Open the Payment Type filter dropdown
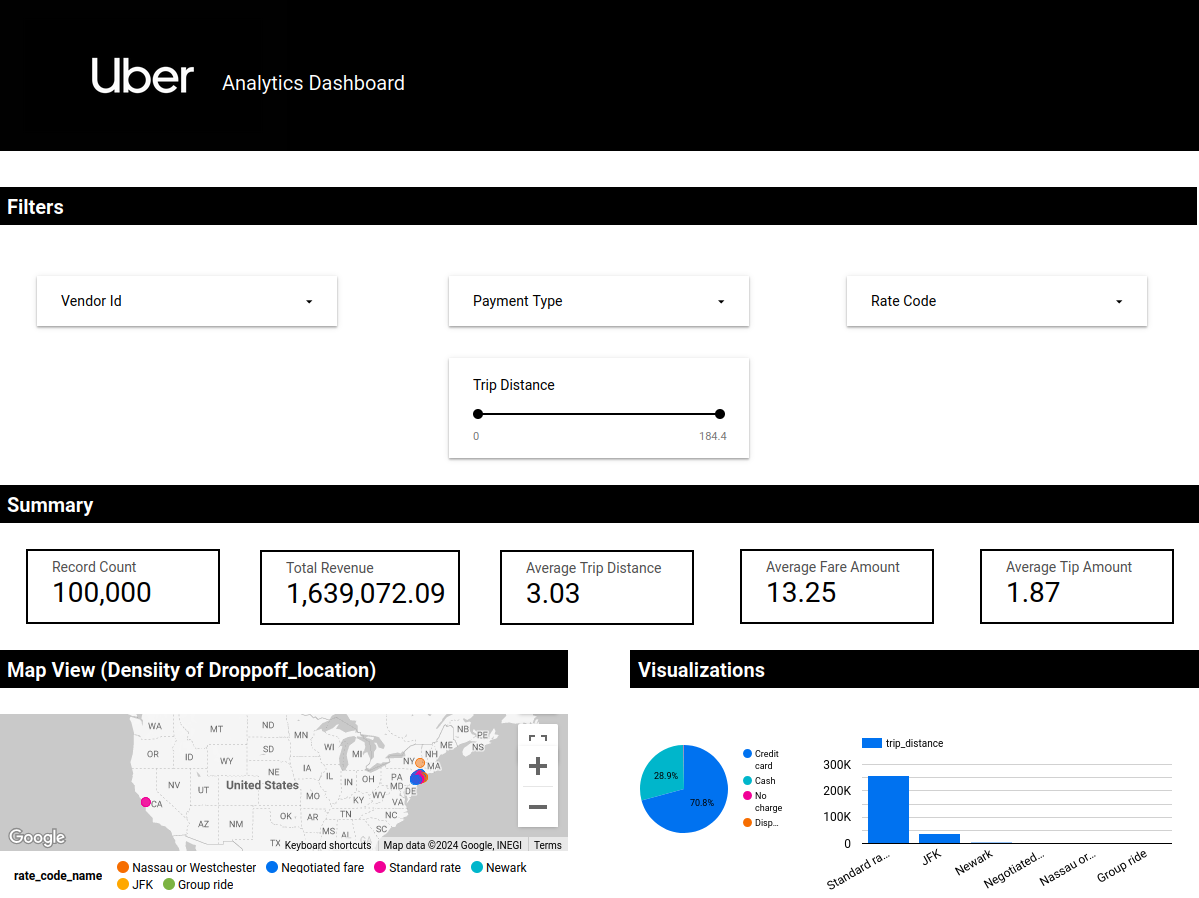 tap(598, 300)
